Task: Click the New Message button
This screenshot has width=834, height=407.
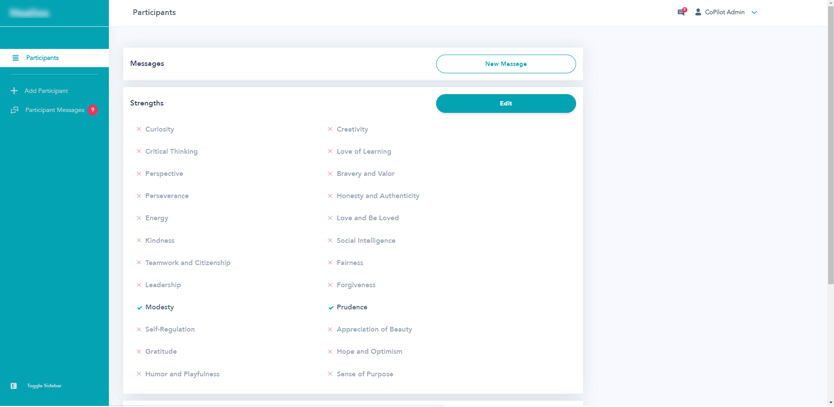Action: point(505,64)
